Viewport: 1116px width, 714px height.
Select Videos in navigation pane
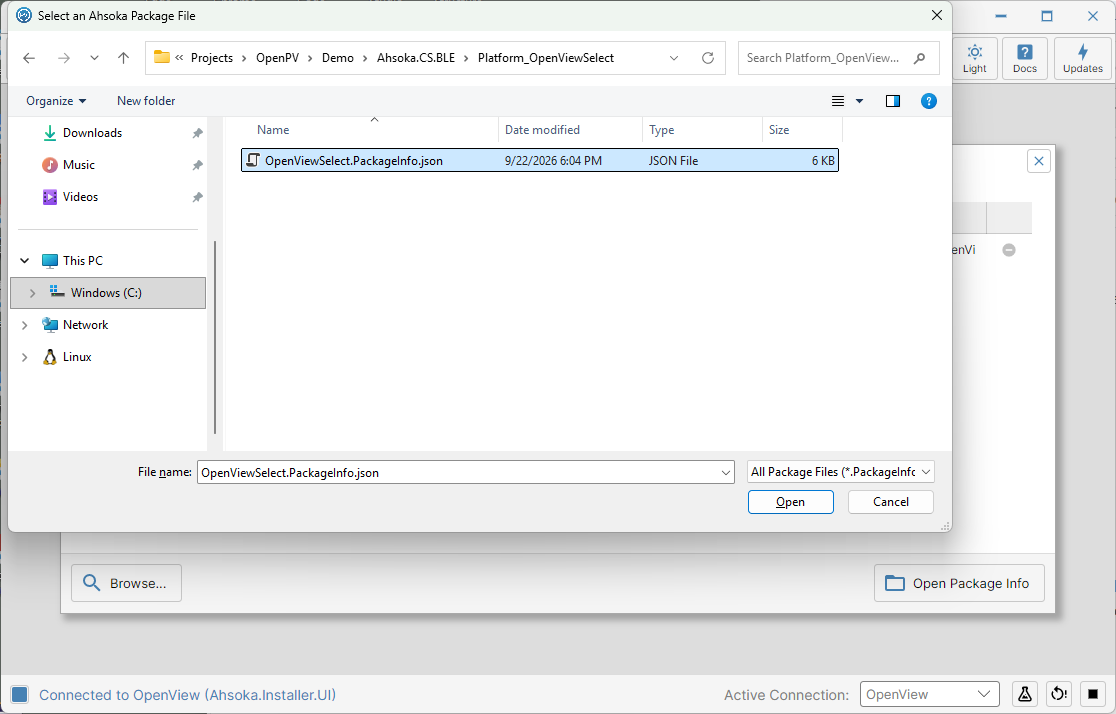80,197
